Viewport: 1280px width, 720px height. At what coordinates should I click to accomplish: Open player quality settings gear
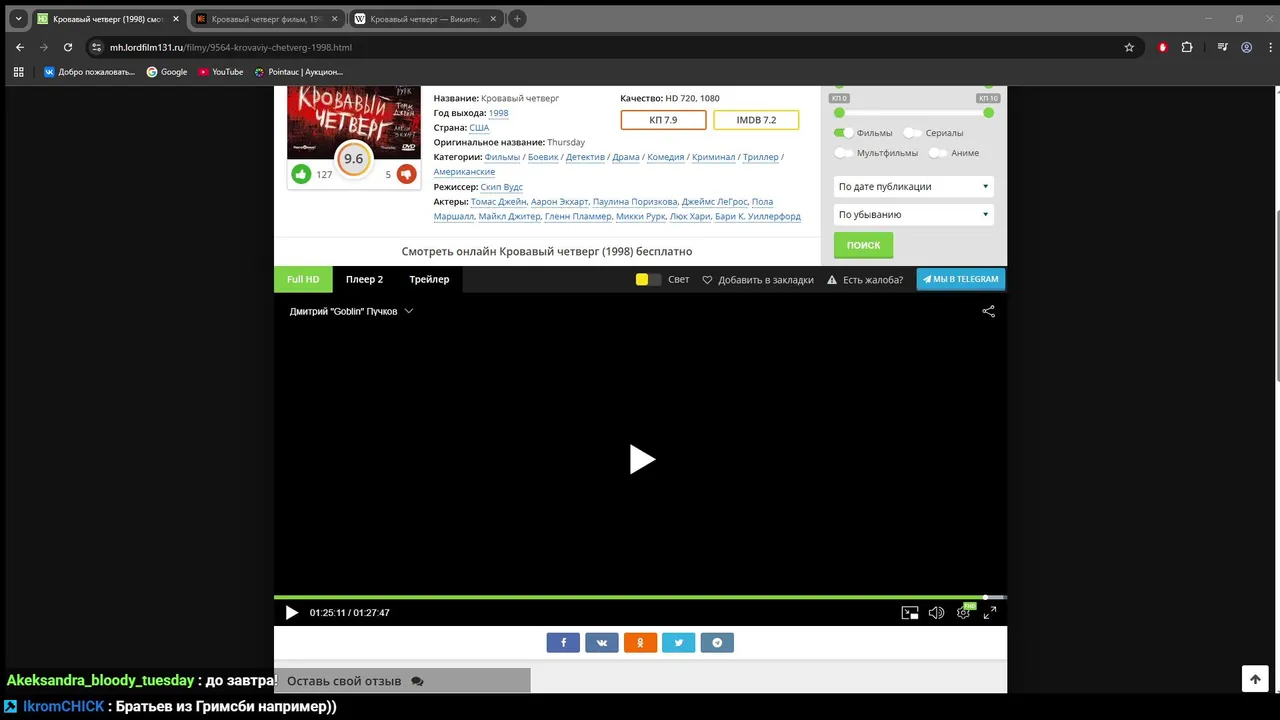pyautogui.click(x=964, y=612)
